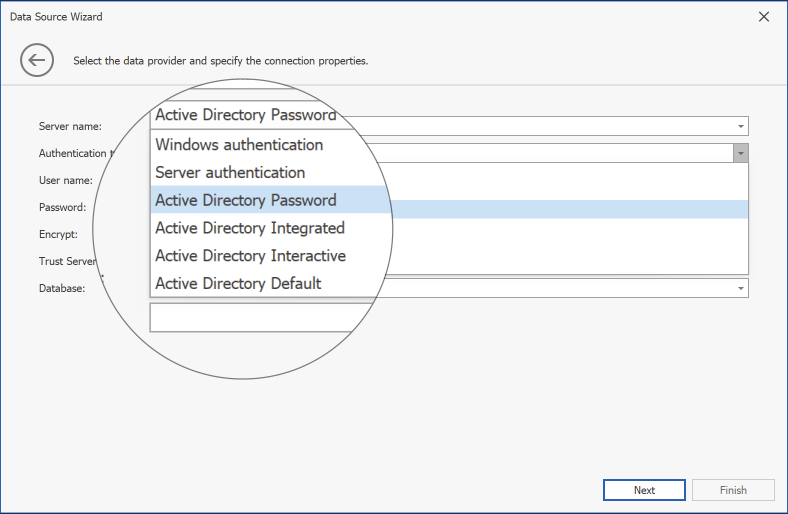Close the Data Source Wizard dialog

coord(764,17)
